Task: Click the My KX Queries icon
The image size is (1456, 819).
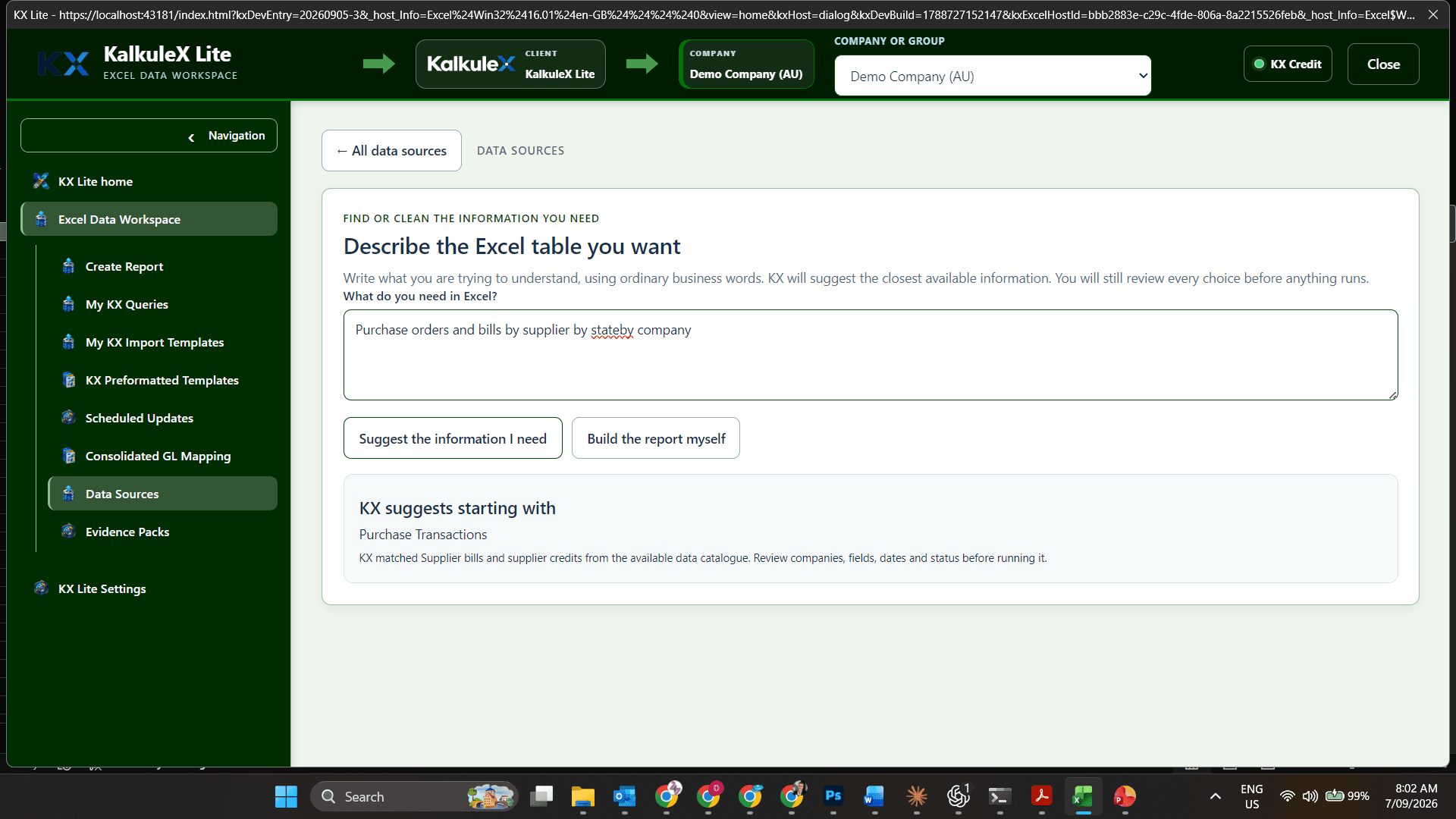Action: click(68, 304)
